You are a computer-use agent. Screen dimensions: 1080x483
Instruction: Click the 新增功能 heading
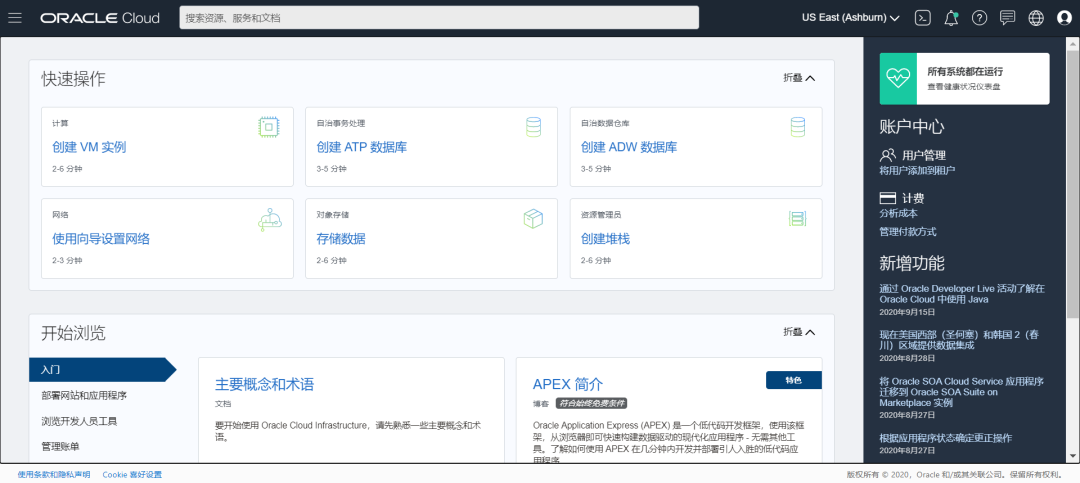point(912,263)
